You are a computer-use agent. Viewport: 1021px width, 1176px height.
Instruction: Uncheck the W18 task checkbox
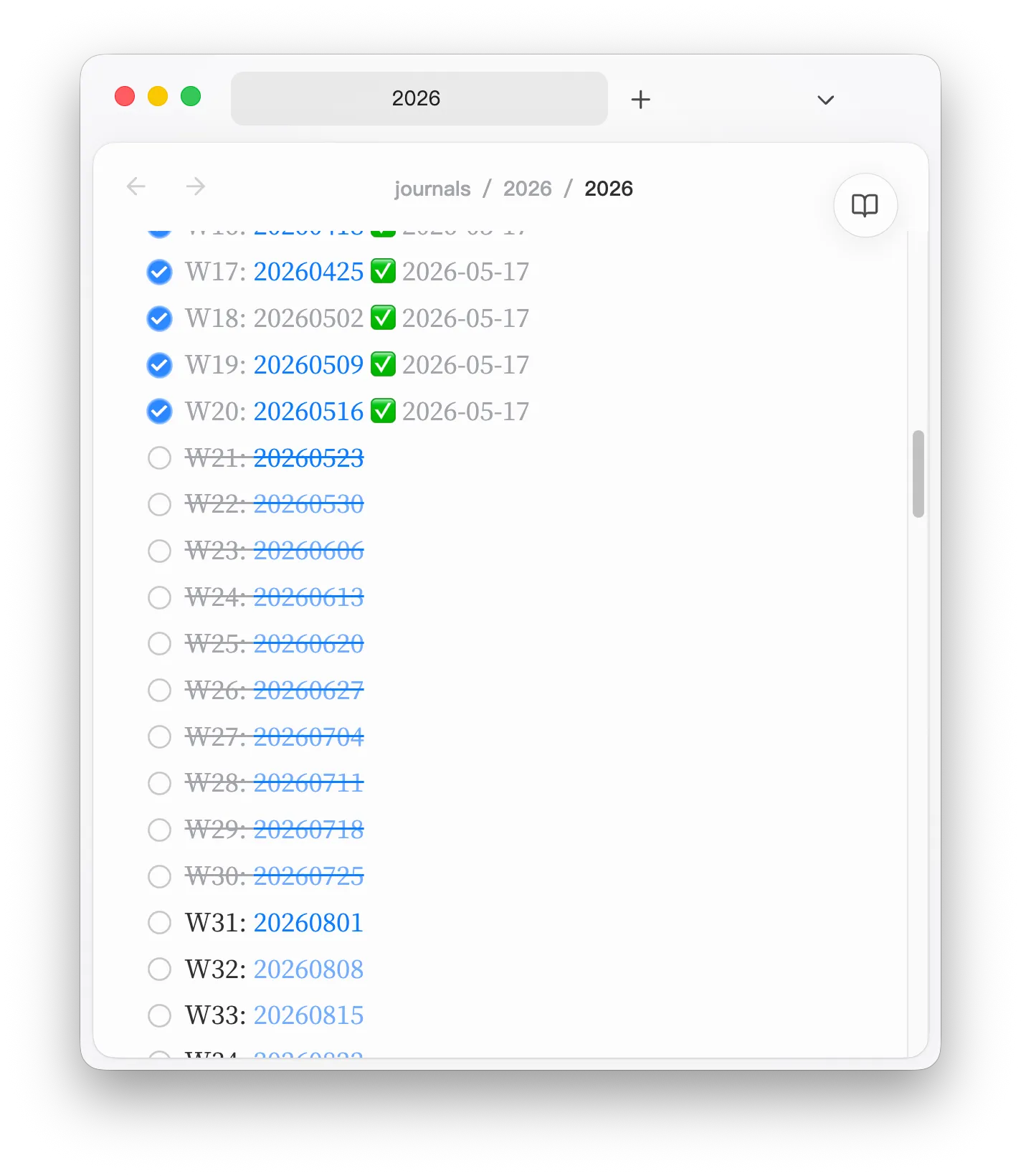(159, 318)
